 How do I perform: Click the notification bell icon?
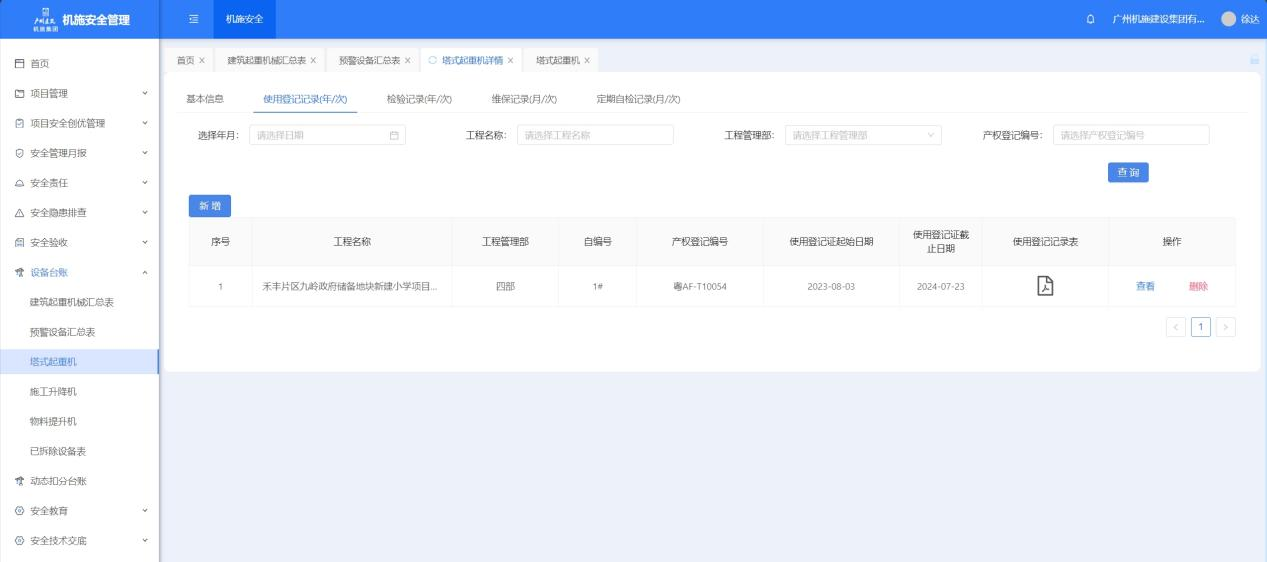point(1090,19)
